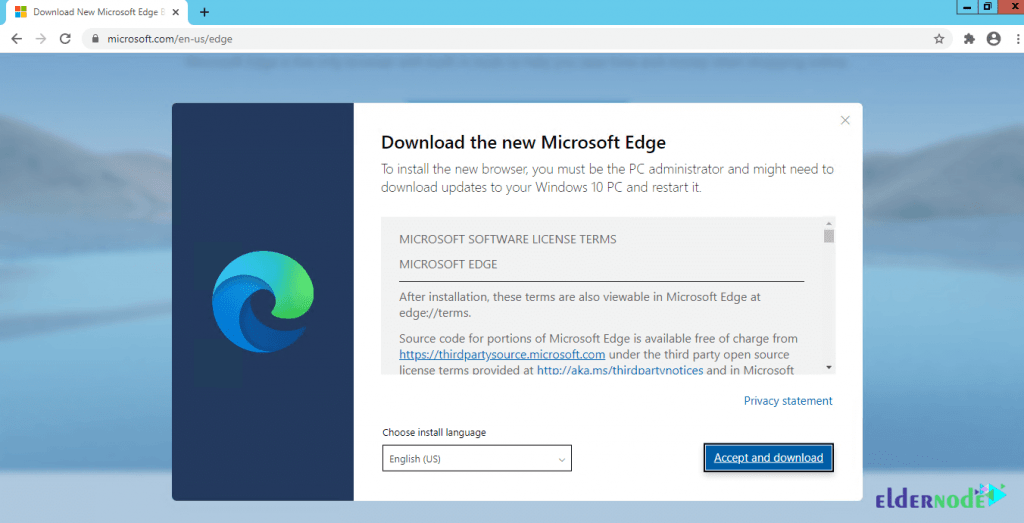Click Accept and download button

(769, 458)
